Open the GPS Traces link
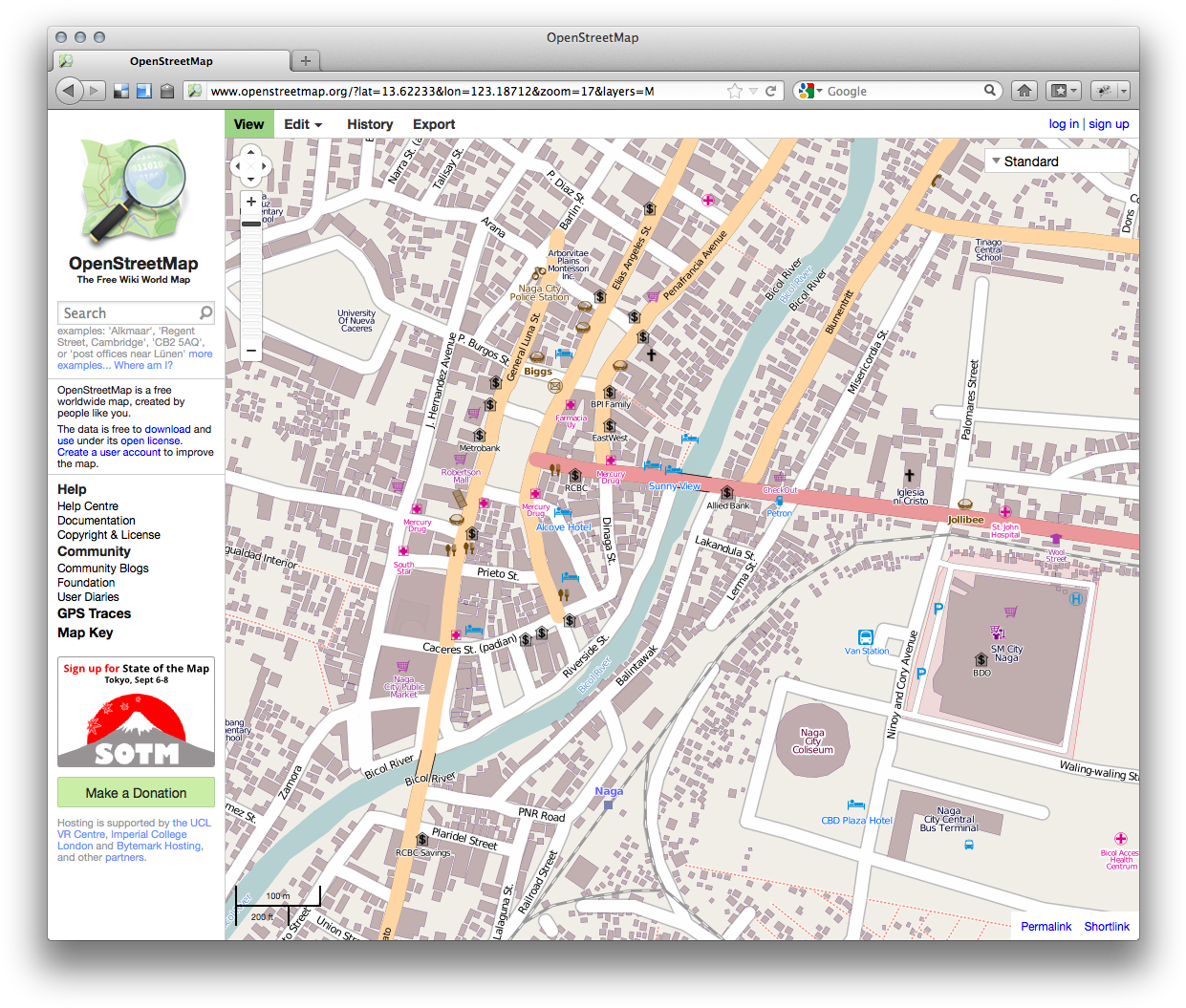 [x=94, y=613]
